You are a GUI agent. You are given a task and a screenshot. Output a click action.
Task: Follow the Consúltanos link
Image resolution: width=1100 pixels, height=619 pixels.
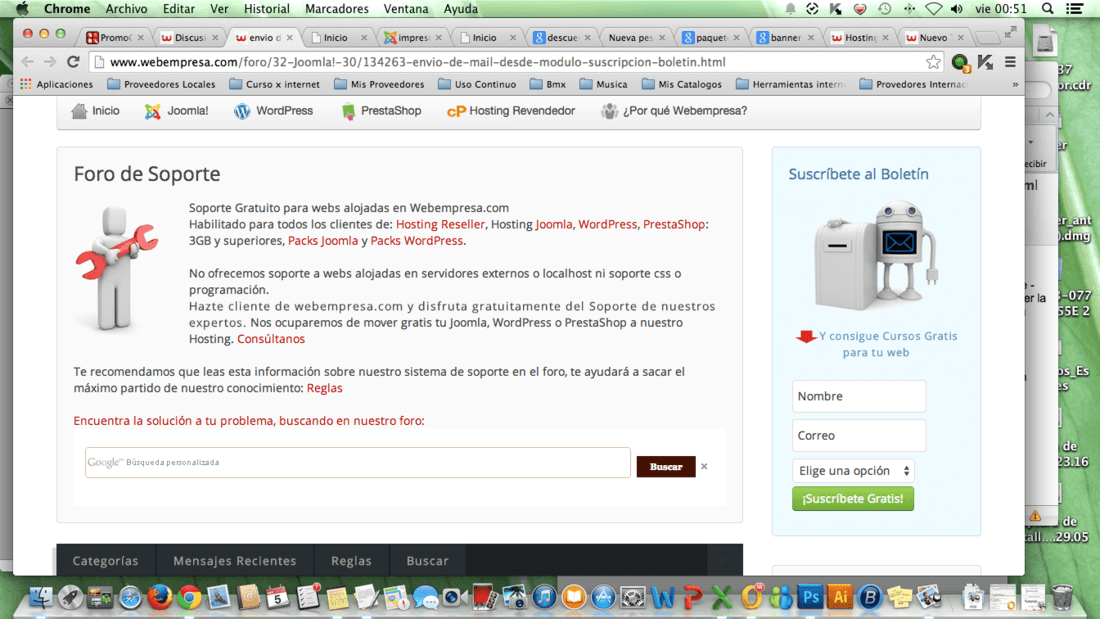tap(271, 338)
